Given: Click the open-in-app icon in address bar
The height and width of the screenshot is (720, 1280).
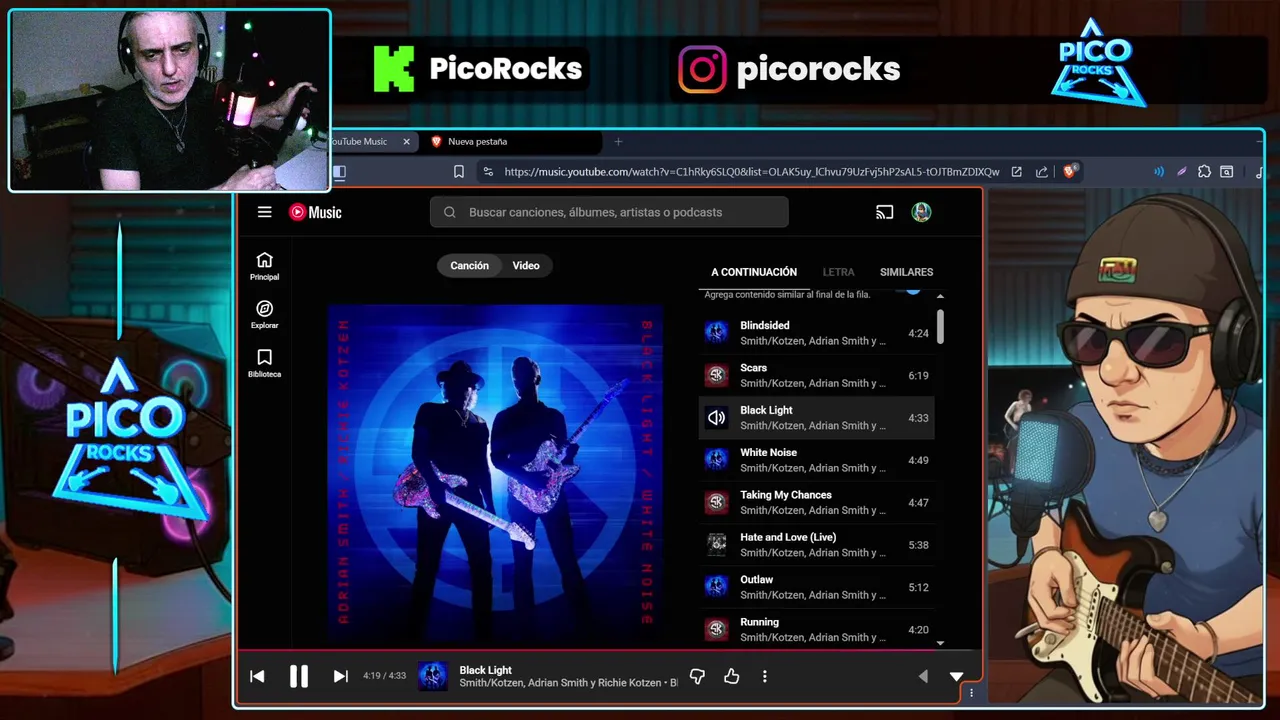Looking at the screenshot, I should [1016, 171].
